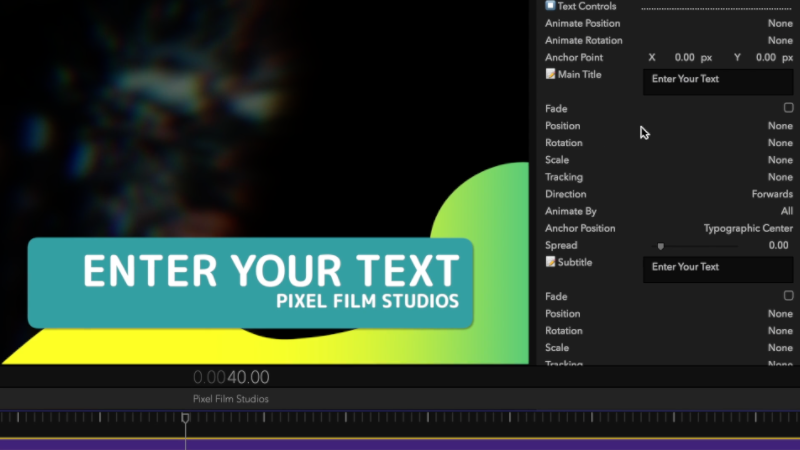Open the Animate By All dropdown
Screen dimensions: 800x450
click(x=787, y=211)
